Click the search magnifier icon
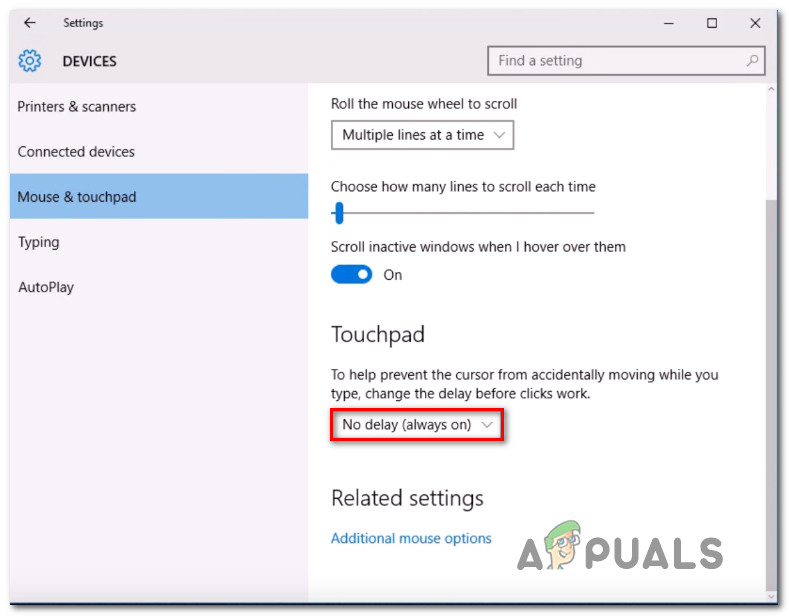This screenshot has width=789, height=616. coord(752,60)
